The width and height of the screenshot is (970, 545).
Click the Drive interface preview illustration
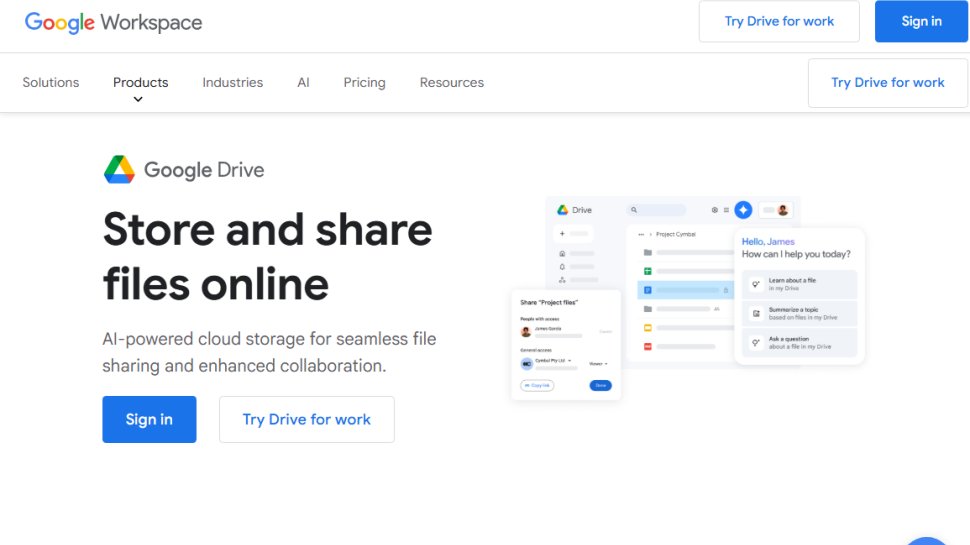[688, 298]
